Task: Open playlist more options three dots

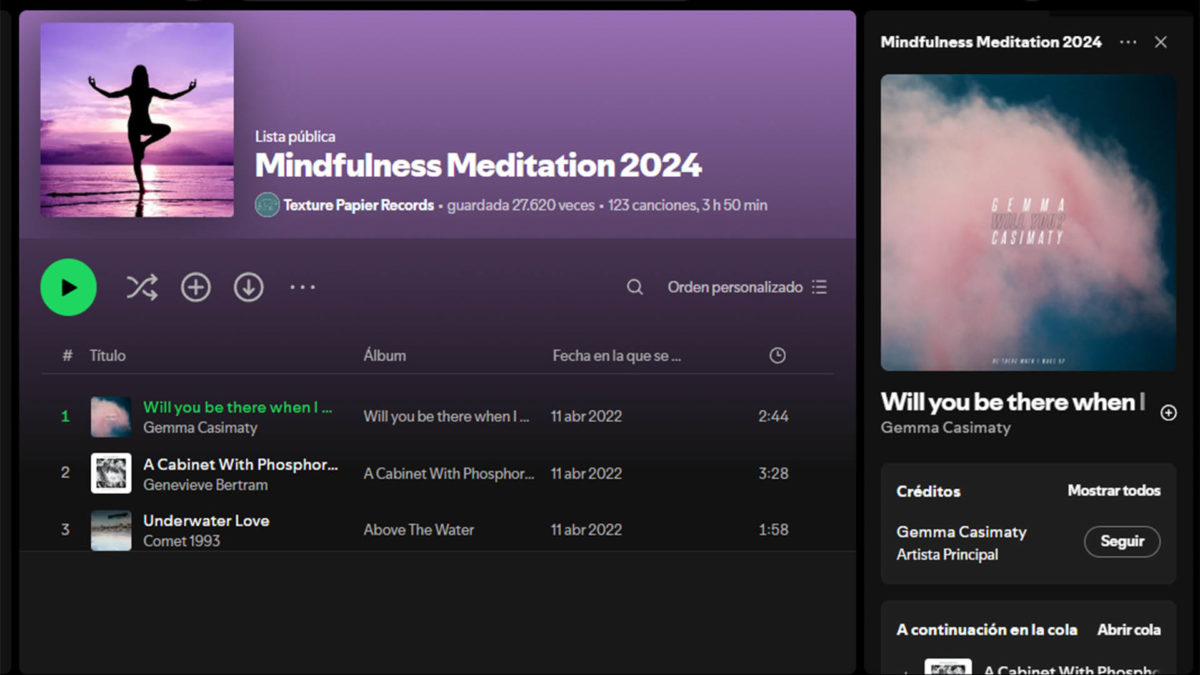Action: point(303,288)
